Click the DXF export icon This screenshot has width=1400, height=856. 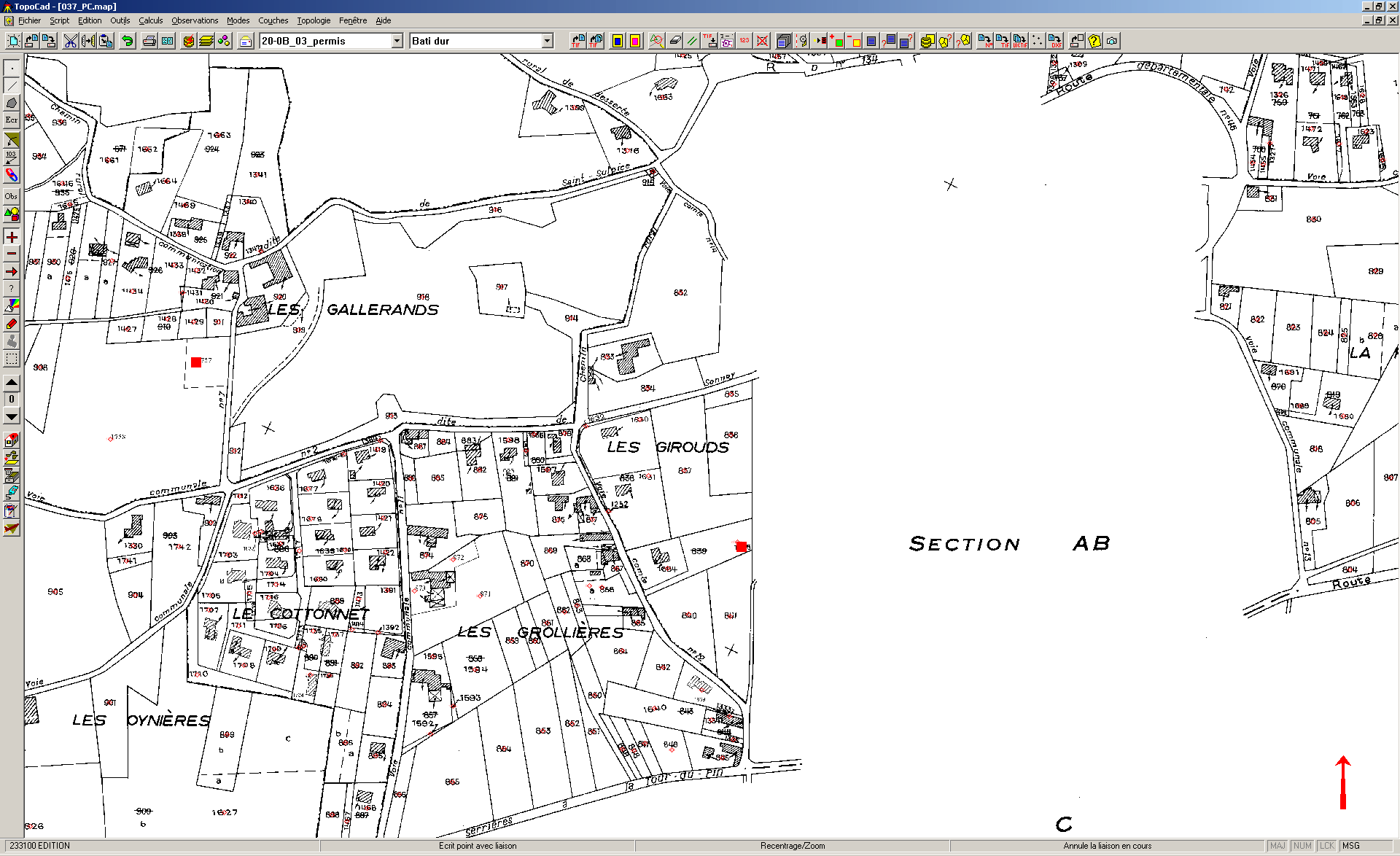point(1055,41)
